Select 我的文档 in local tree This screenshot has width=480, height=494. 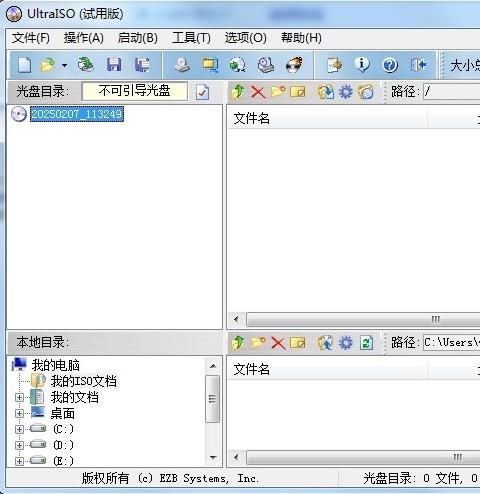click(x=74, y=397)
